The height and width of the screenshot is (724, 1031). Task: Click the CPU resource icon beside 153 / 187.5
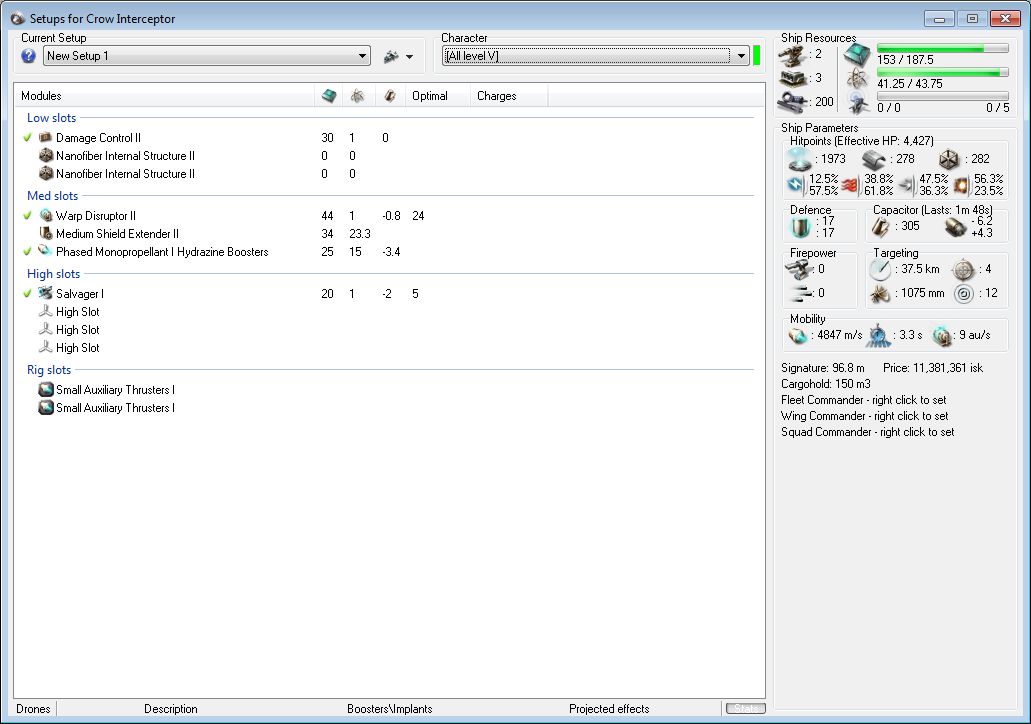pyautogui.click(x=858, y=54)
